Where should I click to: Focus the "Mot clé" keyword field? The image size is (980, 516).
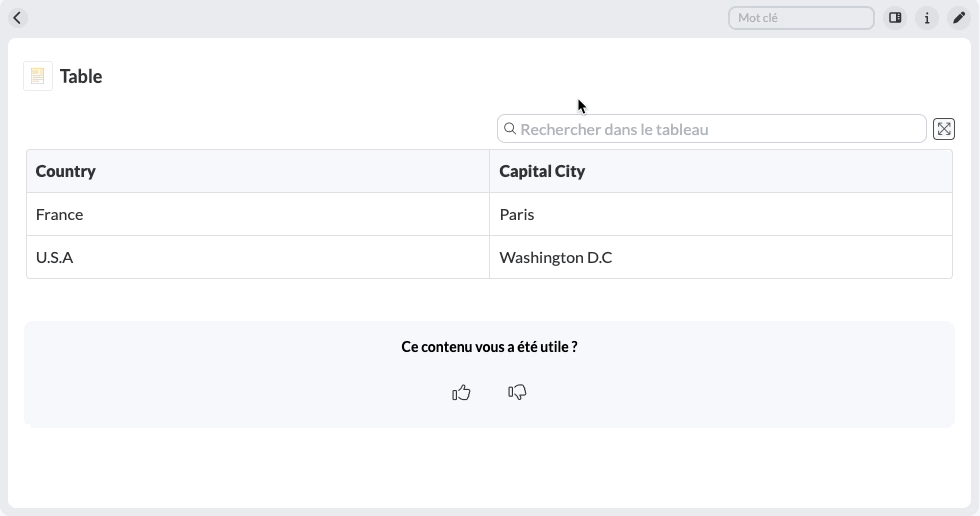[801, 18]
